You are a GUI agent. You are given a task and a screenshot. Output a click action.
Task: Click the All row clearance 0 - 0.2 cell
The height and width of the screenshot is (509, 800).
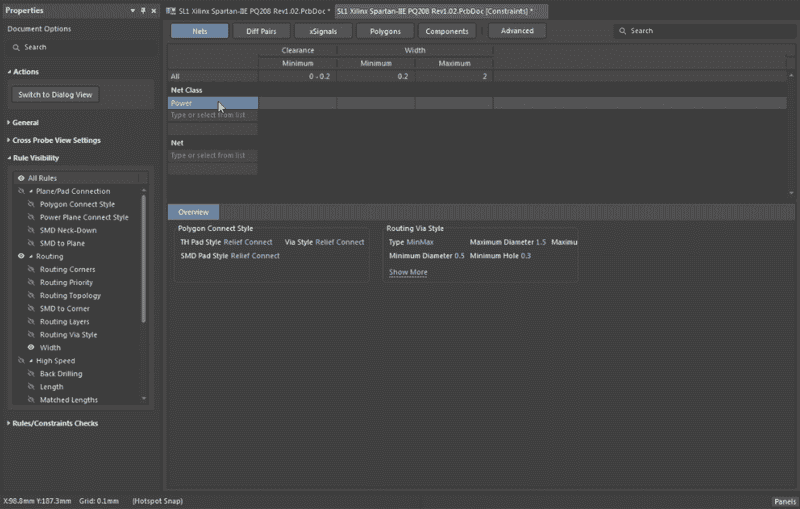pyautogui.click(x=297, y=77)
